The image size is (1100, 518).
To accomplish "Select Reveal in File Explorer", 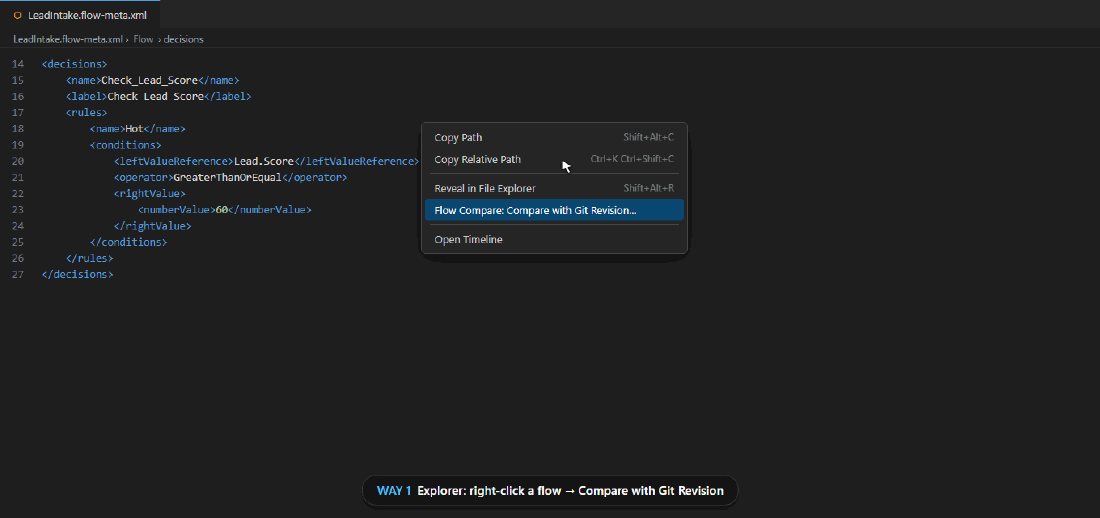I will pos(554,188).
